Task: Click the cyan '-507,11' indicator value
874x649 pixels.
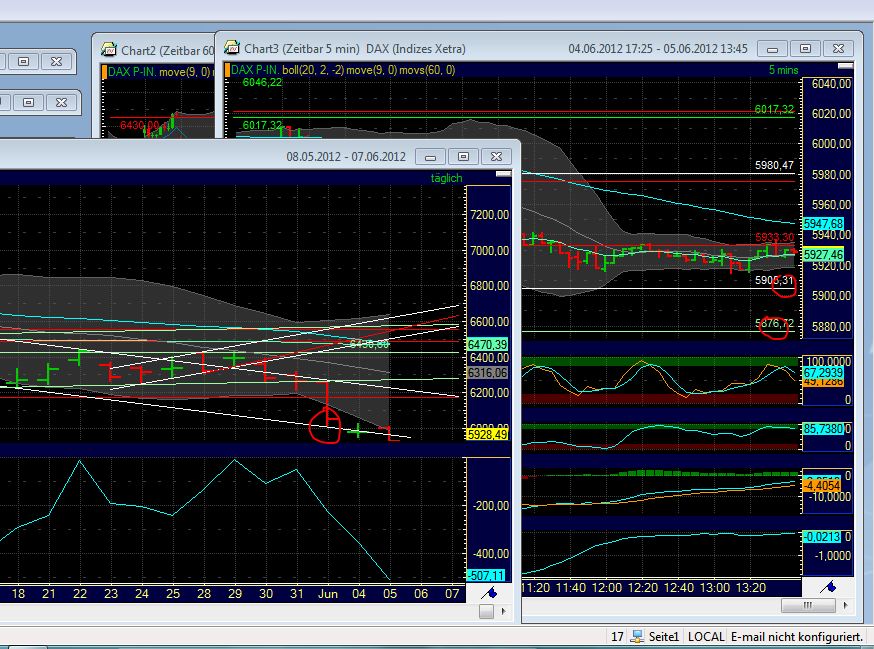Action: click(x=486, y=575)
